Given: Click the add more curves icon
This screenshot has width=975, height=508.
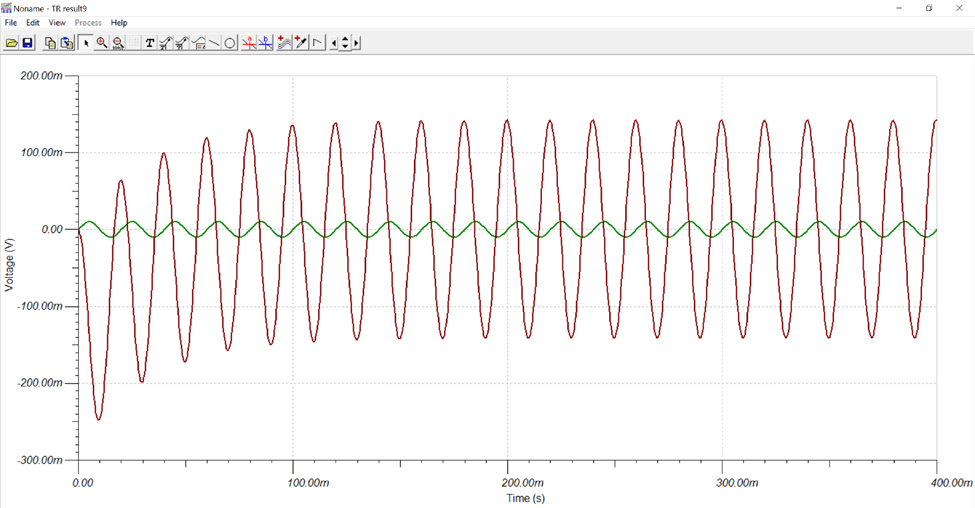Looking at the screenshot, I should (x=284, y=43).
